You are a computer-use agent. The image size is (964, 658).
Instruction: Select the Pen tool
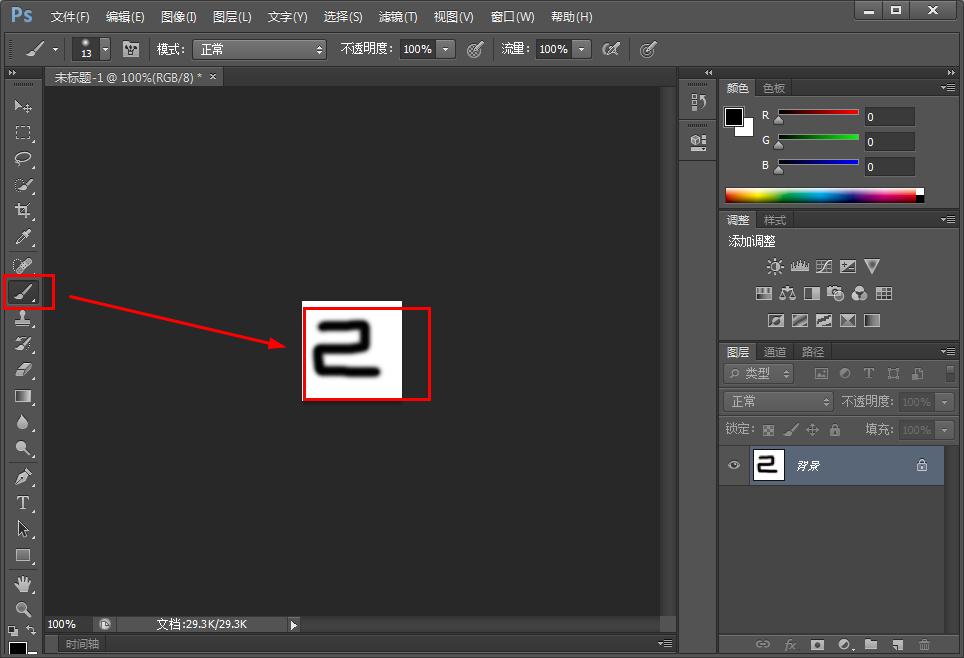pyautogui.click(x=23, y=477)
